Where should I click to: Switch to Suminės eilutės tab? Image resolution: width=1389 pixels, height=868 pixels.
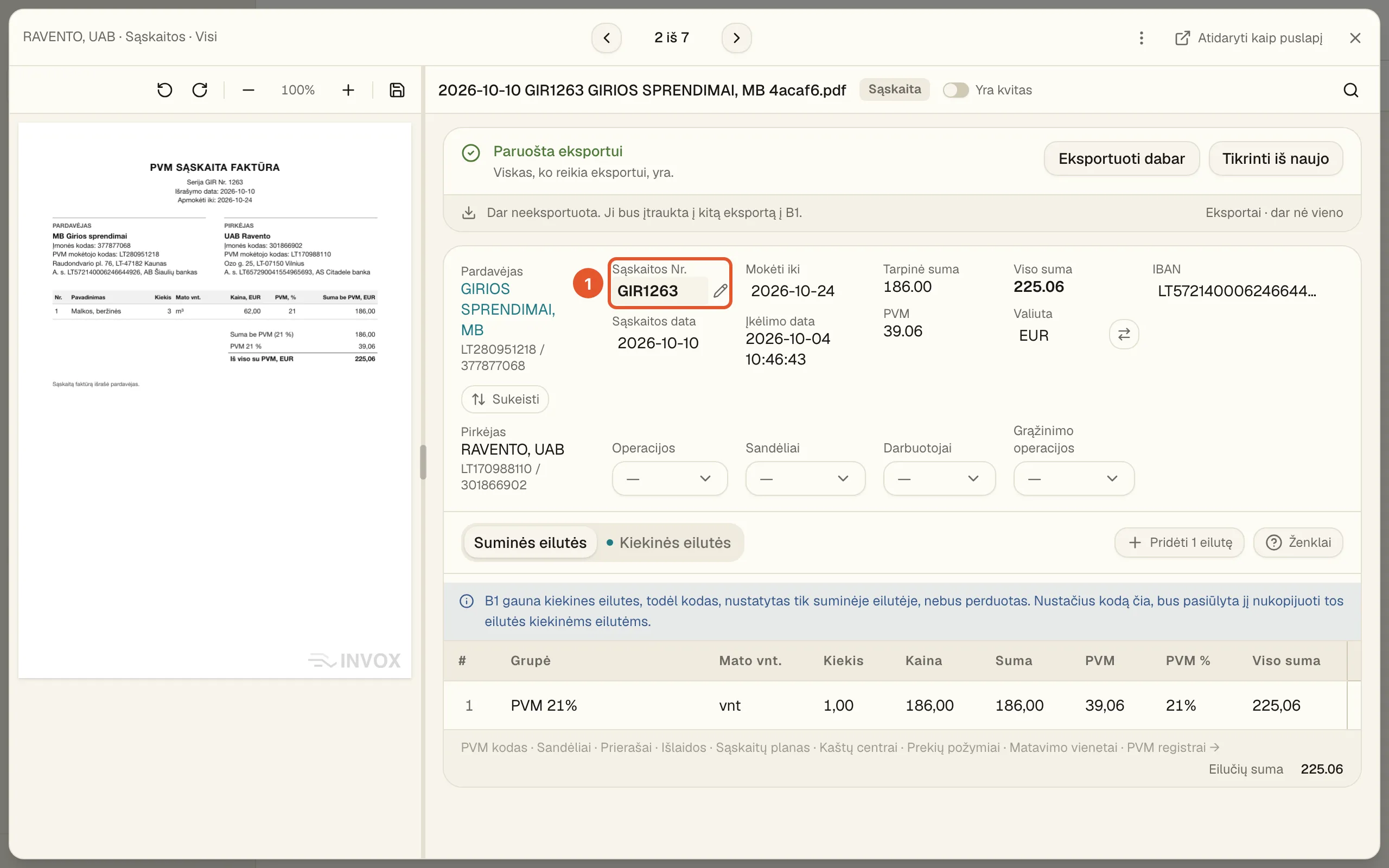coord(530,542)
